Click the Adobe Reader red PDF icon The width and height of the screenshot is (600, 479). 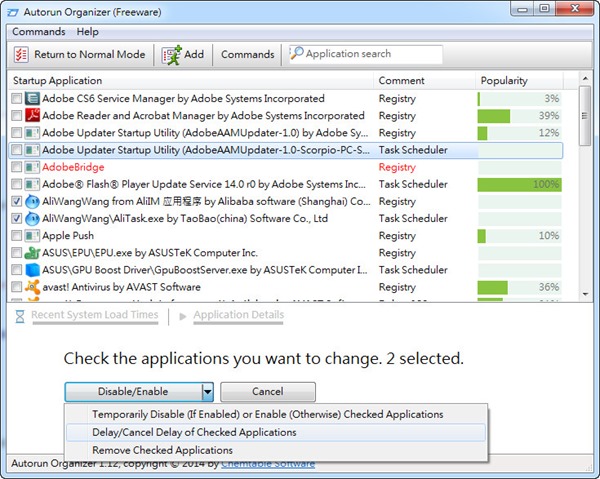tap(32, 116)
